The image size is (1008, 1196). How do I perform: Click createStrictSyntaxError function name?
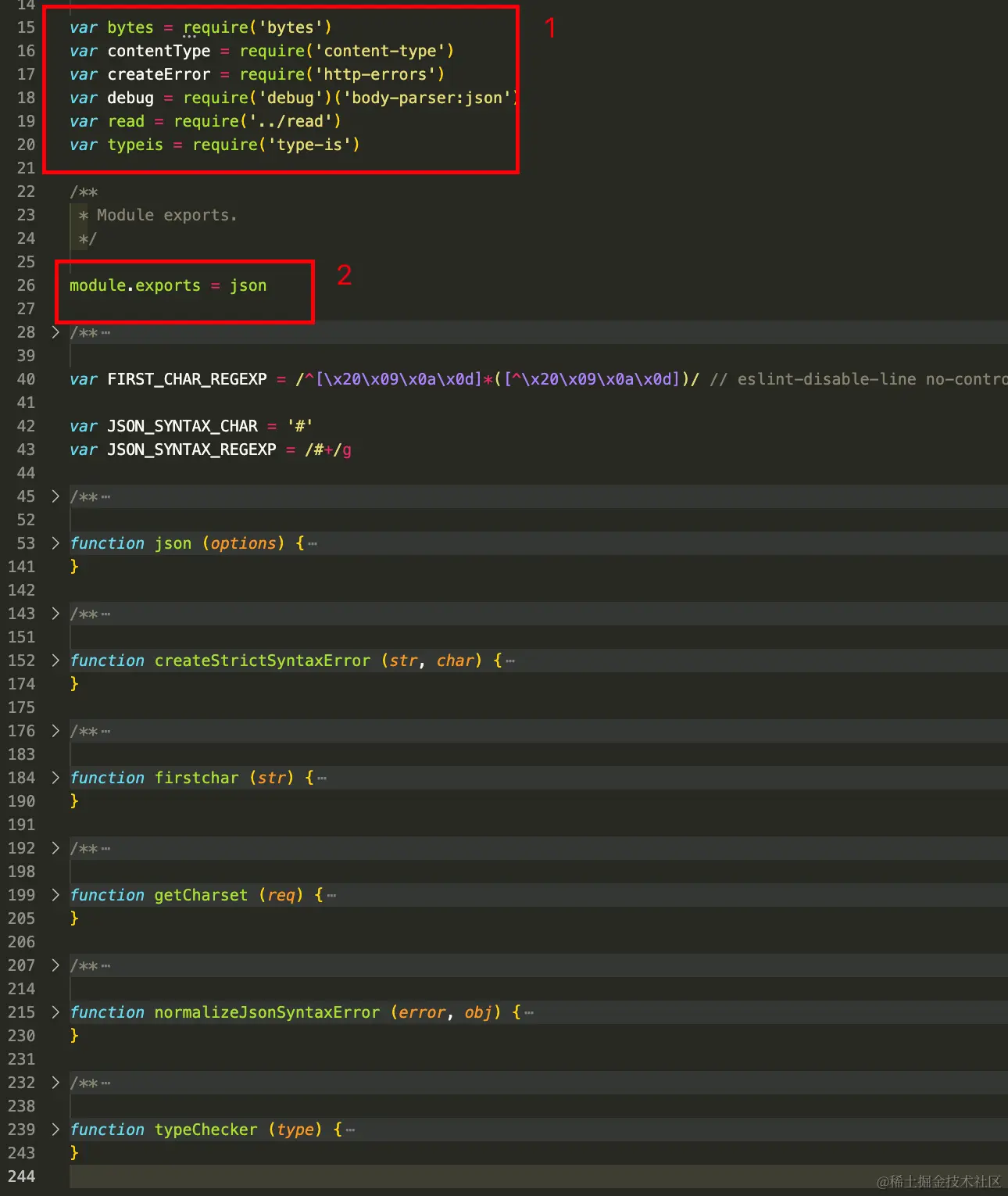[263, 661]
